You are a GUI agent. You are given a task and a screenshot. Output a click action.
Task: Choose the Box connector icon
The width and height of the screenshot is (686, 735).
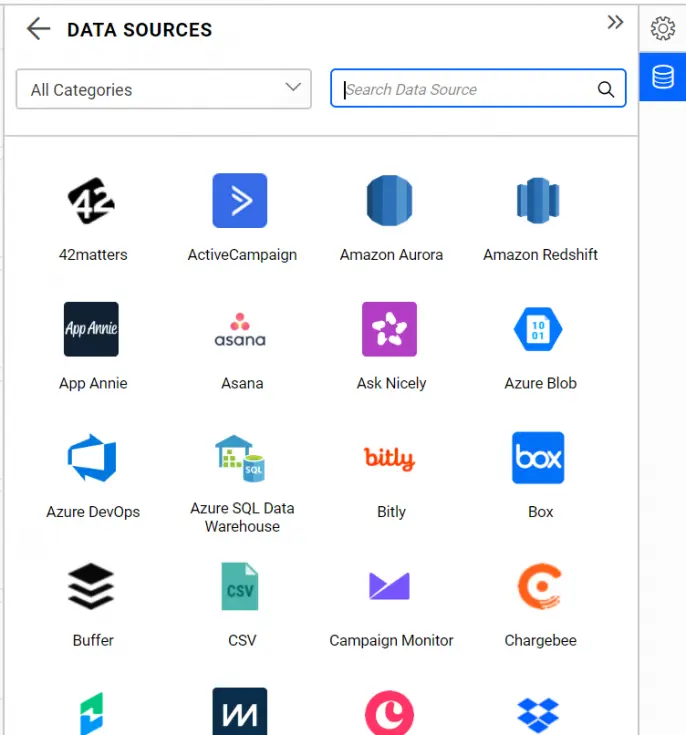[540, 458]
